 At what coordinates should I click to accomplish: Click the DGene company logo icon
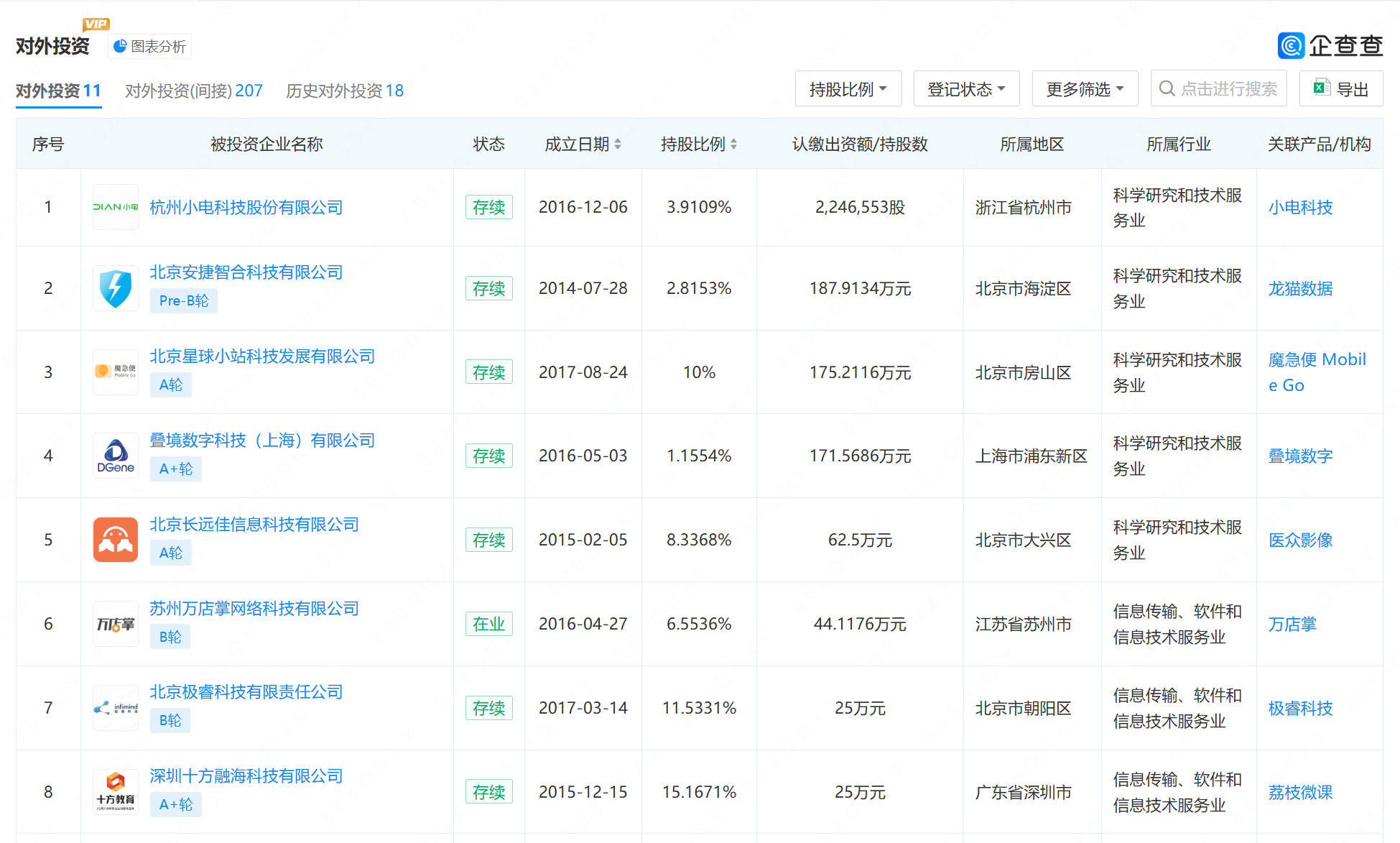point(115,456)
